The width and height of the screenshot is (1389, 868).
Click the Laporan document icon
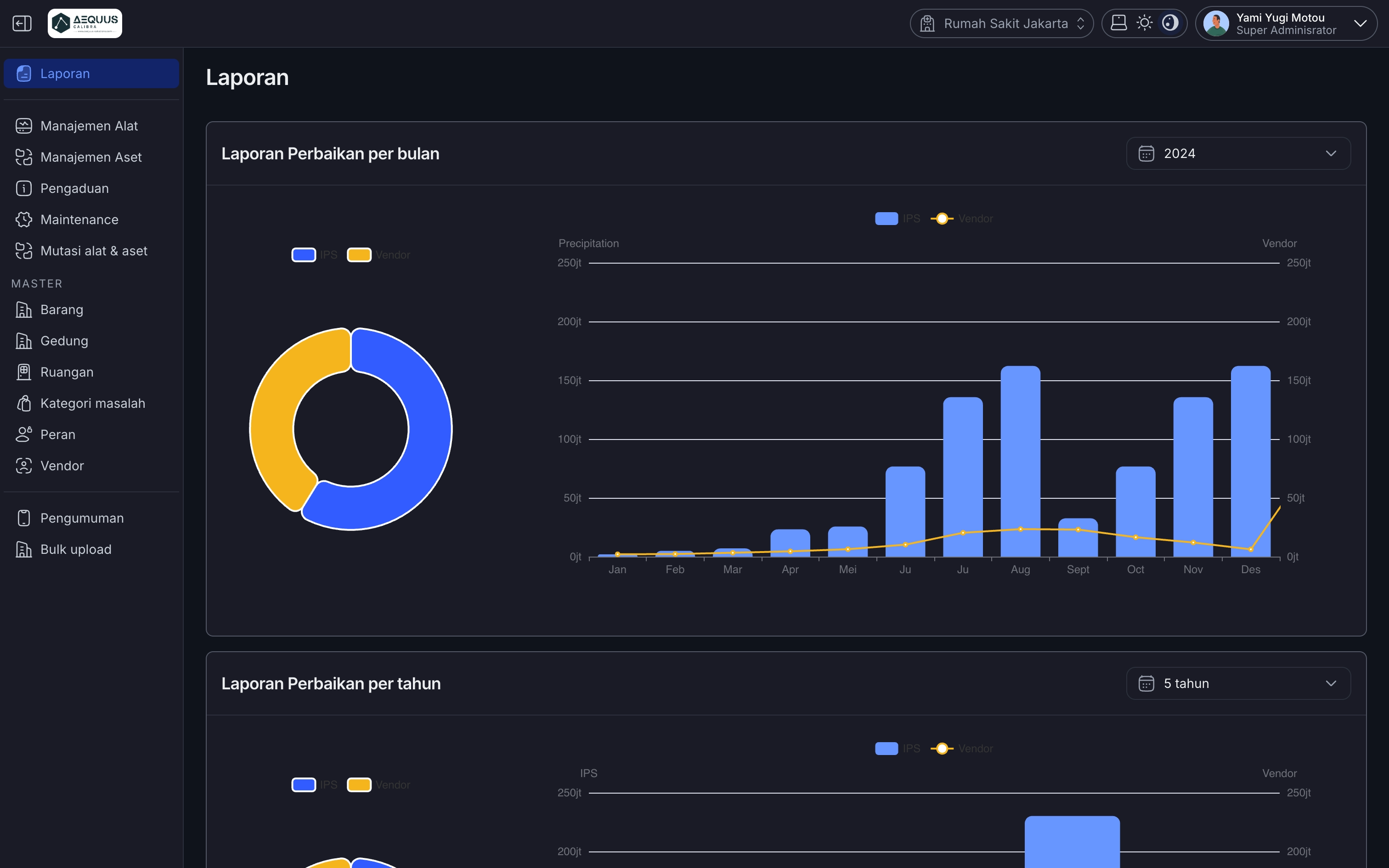tap(23, 73)
